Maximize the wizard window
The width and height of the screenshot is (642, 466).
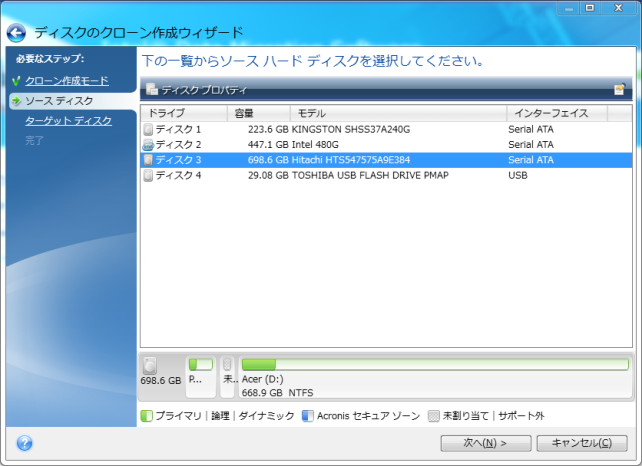(590, 8)
